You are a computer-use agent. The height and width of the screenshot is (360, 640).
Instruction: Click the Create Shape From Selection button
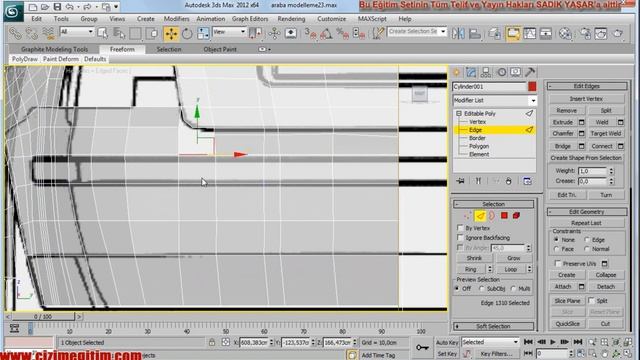(586, 158)
